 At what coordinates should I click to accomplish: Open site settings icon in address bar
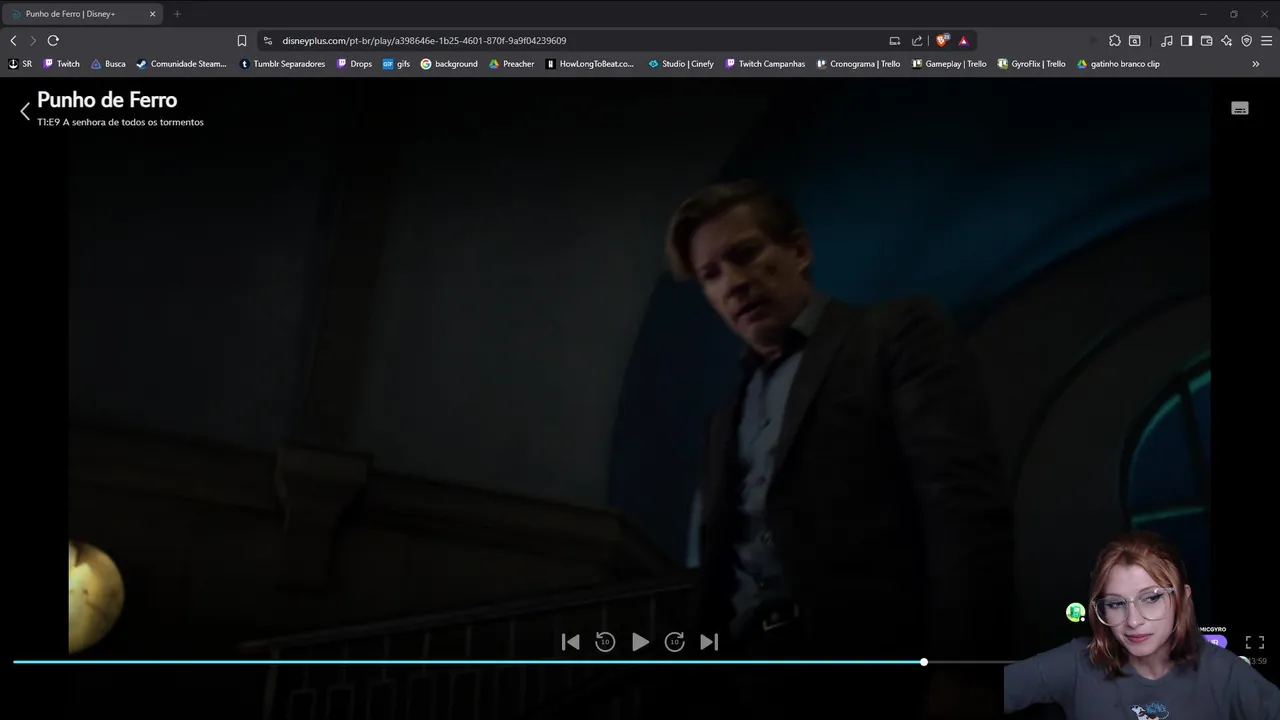point(267,41)
